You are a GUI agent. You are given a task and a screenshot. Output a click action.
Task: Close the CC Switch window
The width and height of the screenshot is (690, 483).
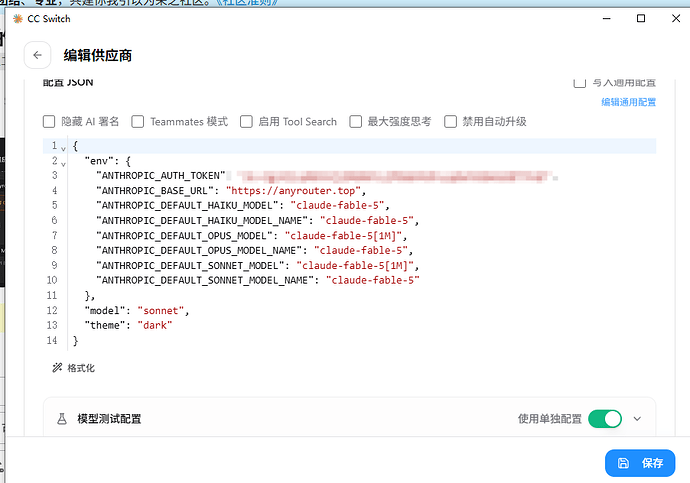(676, 18)
